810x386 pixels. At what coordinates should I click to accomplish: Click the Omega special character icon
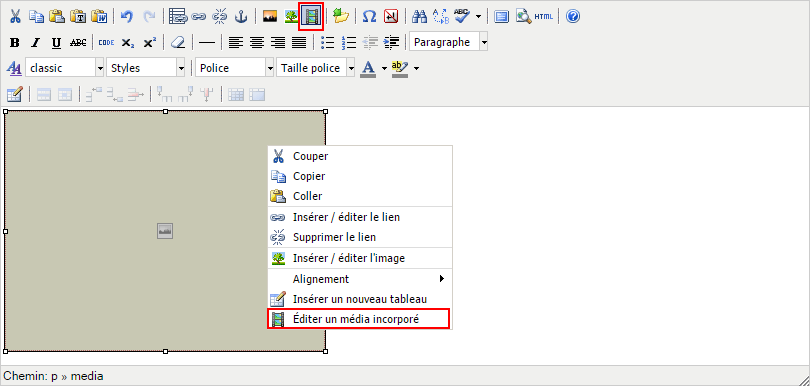coord(369,17)
